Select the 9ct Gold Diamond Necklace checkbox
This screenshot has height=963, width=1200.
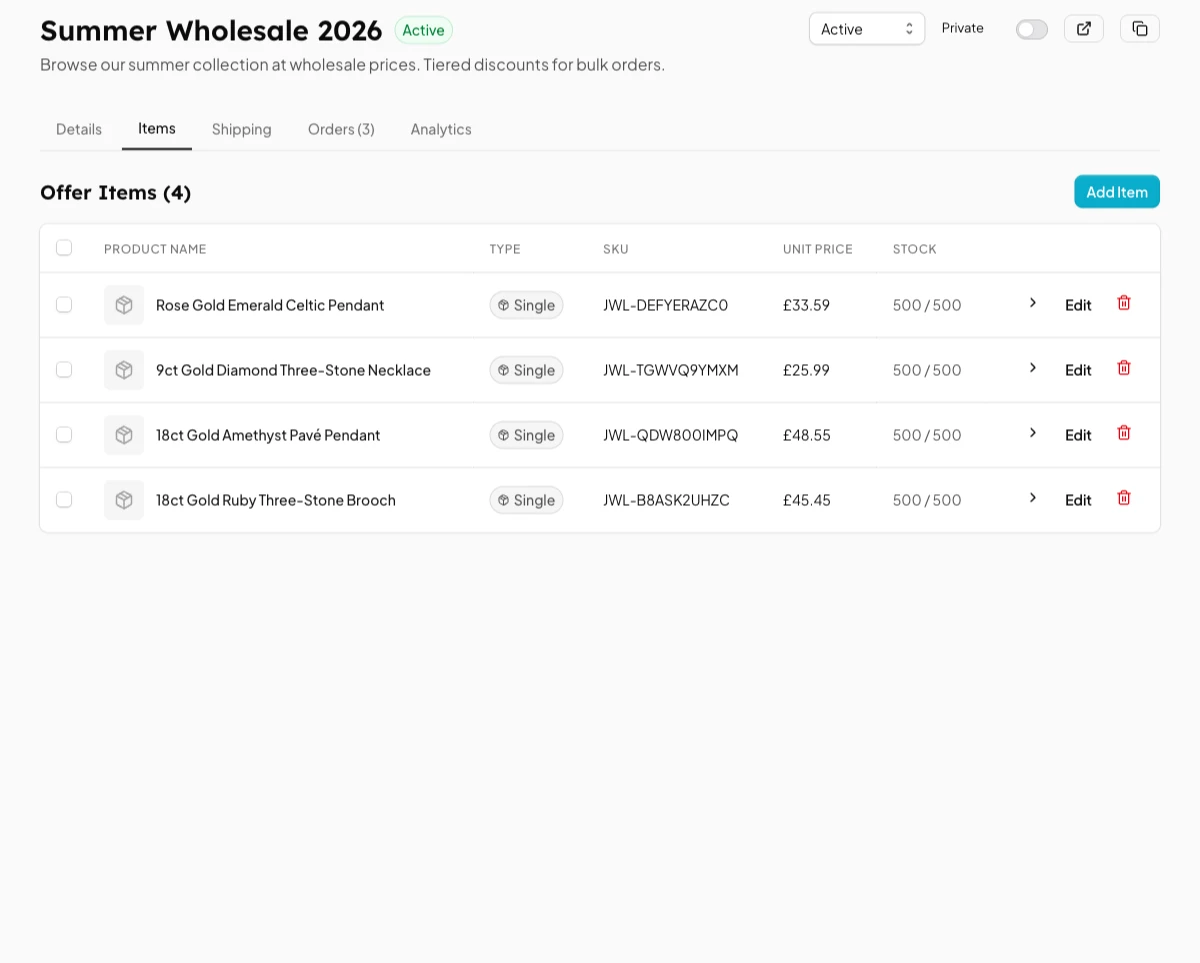[64, 370]
